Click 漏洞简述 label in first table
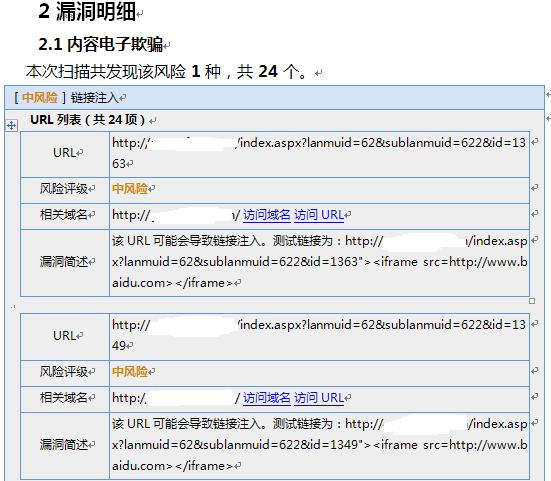Image resolution: width=551 pixels, height=481 pixels. point(64,262)
